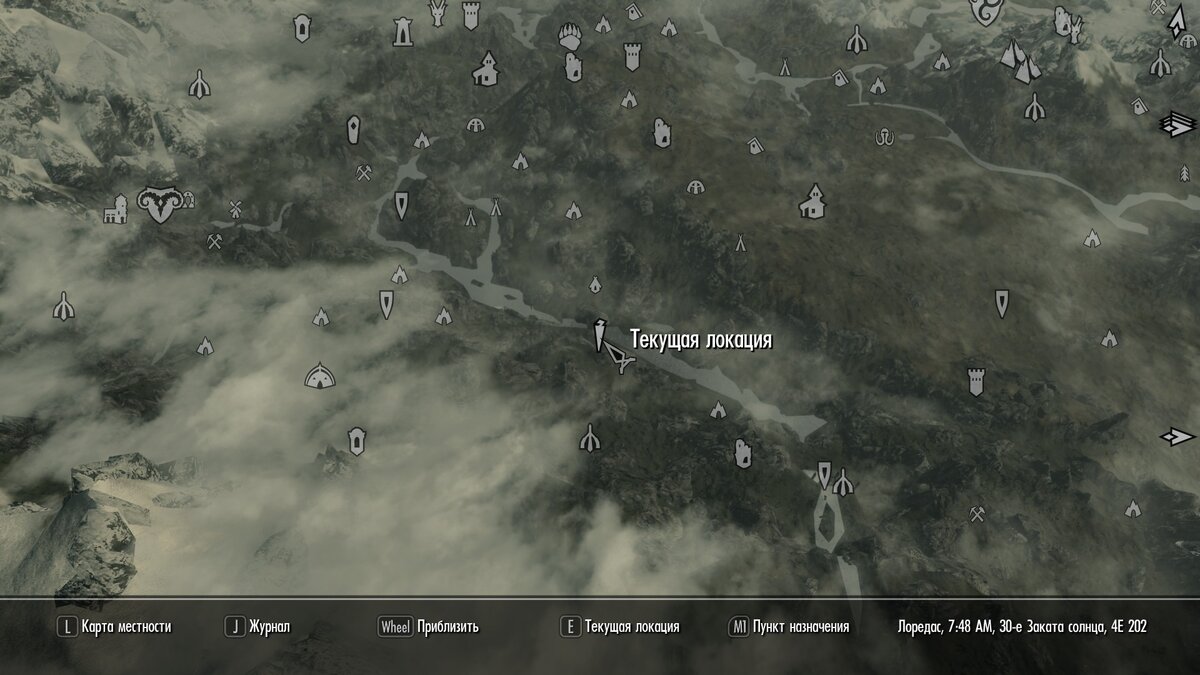Screen dimensions: 1200x675
Task: Select the ram's-head Markarth city crest
Action: 158,205
